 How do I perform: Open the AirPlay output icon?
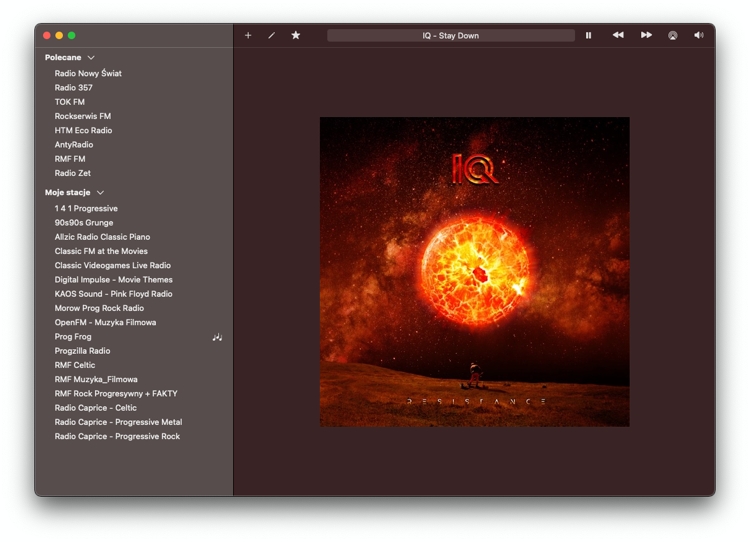coord(673,35)
